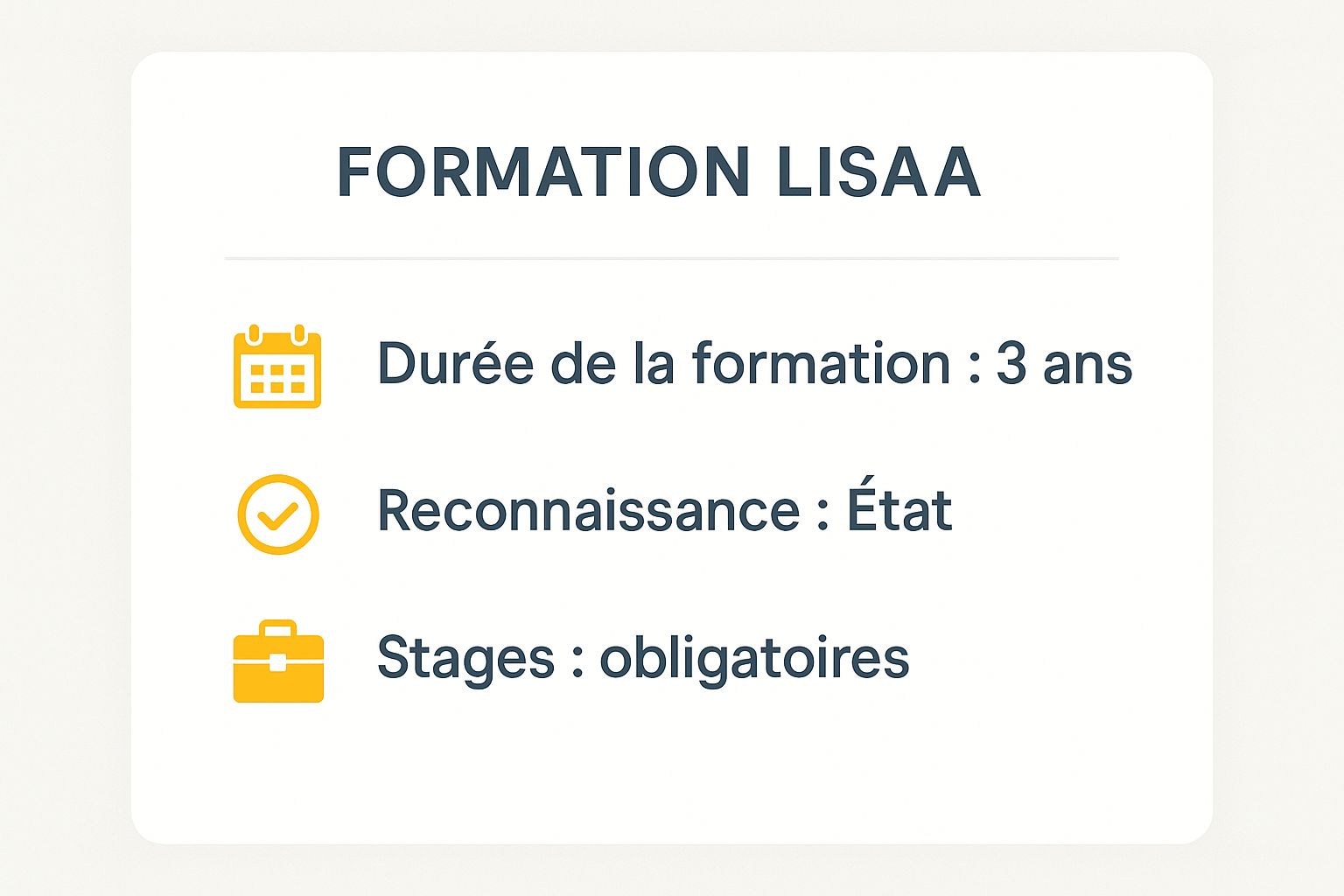Click the word formation in the duration line
The height and width of the screenshot is (896, 1344).
click(822, 363)
